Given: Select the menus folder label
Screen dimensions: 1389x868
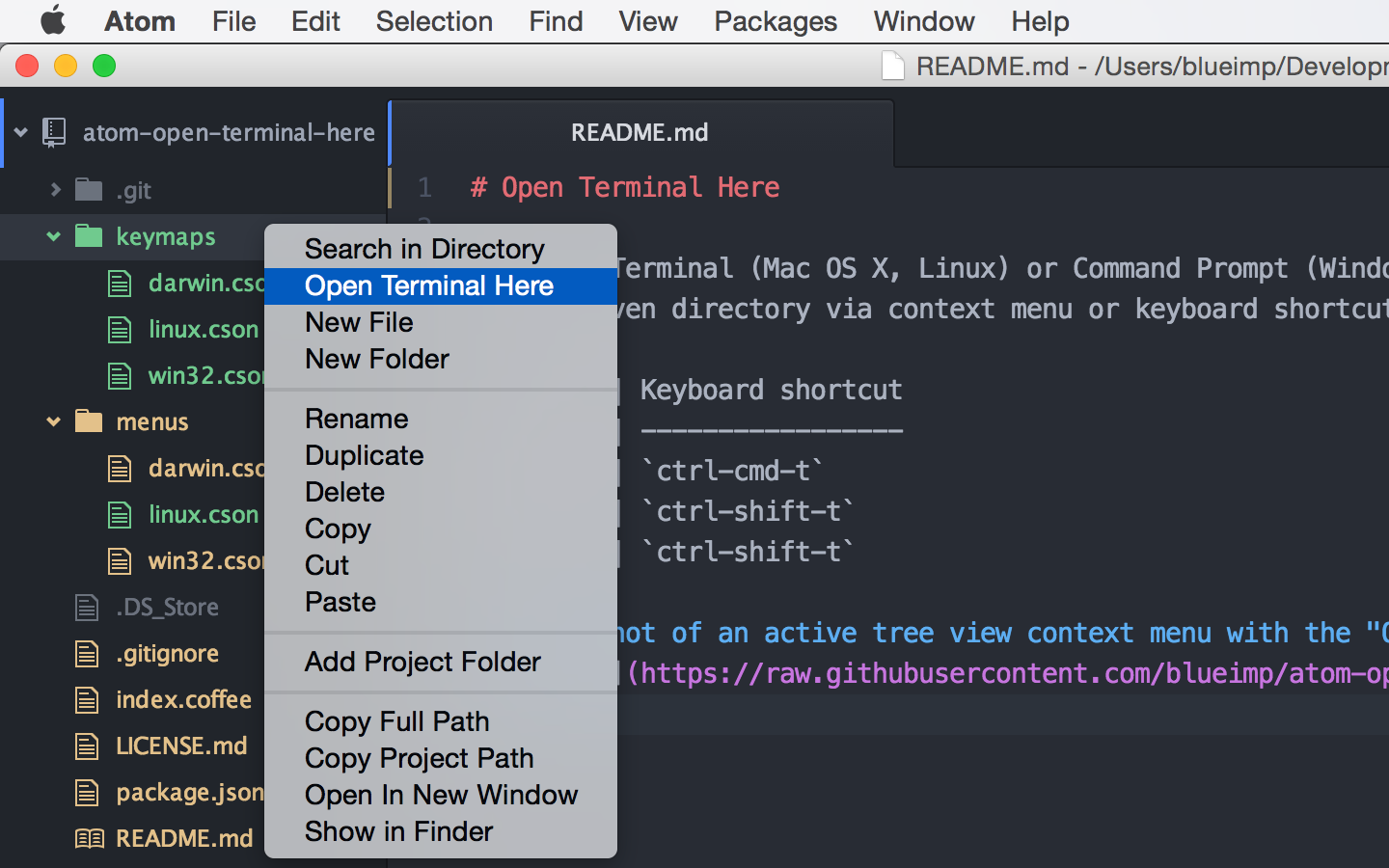Looking at the screenshot, I should 152,421.
